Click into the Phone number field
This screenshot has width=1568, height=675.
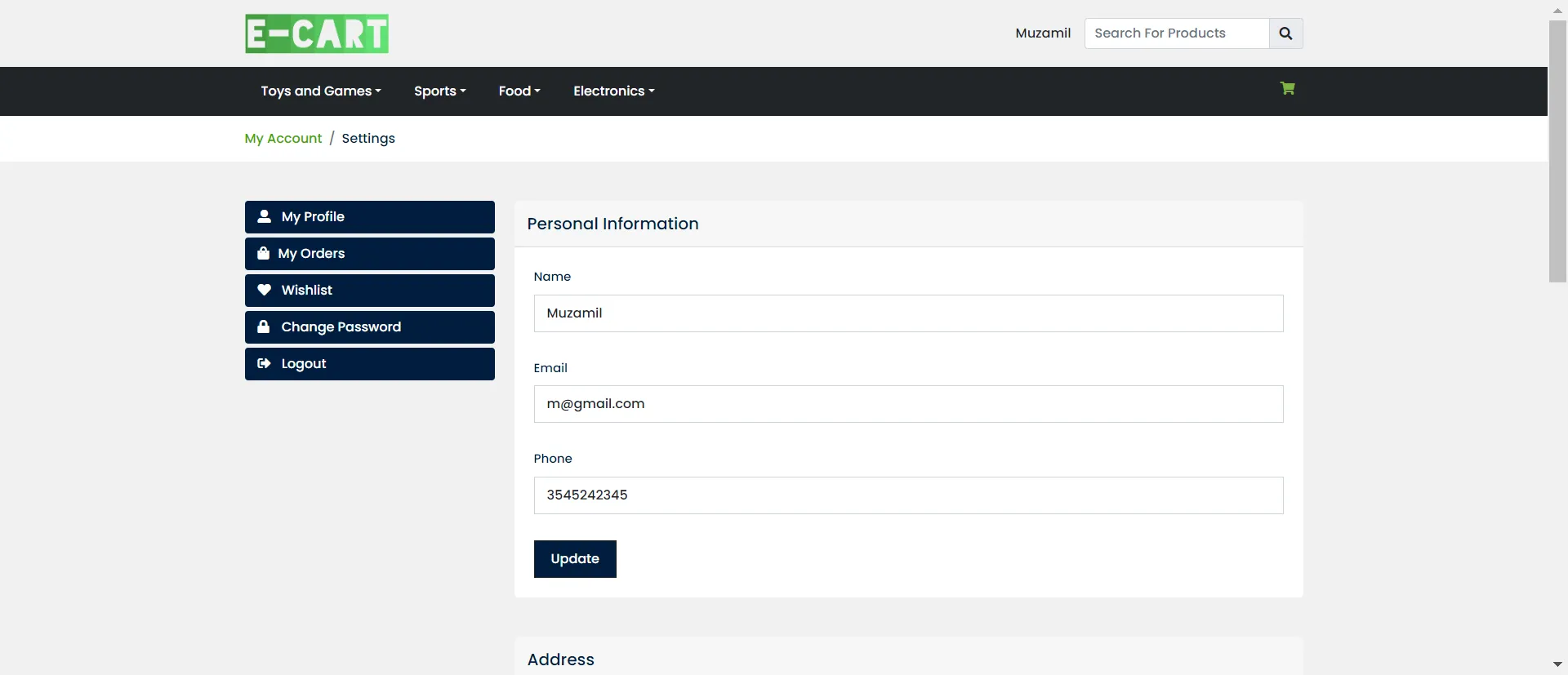pos(908,495)
